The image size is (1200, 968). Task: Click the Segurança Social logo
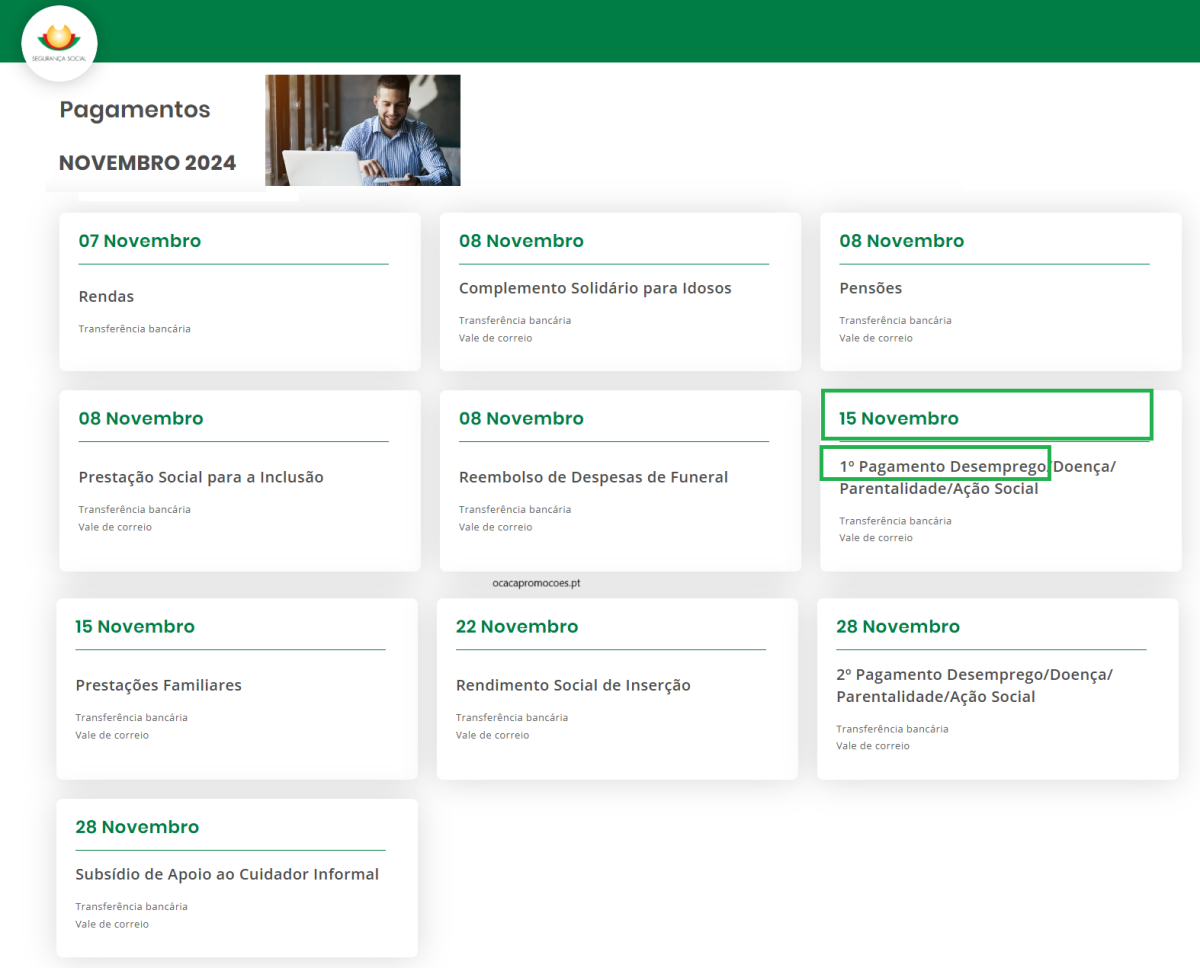(x=60, y=43)
